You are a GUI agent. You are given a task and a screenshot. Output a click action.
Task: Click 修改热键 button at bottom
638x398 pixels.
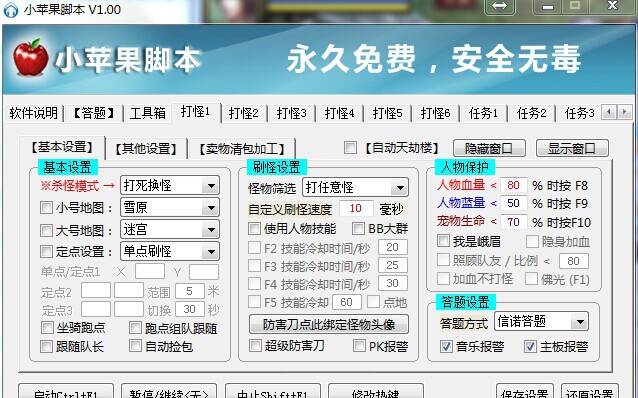click(x=376, y=391)
